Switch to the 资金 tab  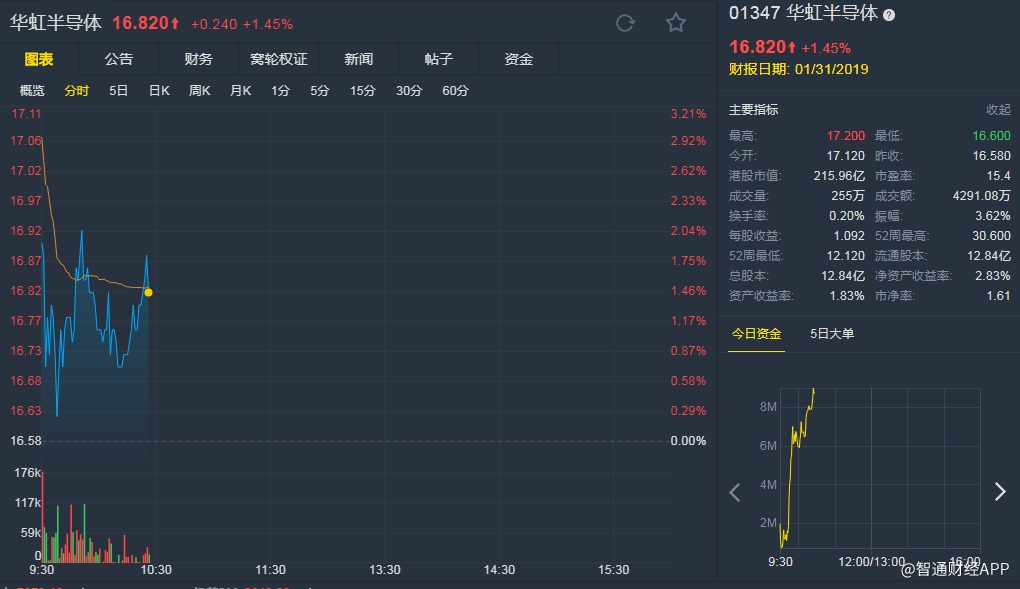[x=519, y=59]
